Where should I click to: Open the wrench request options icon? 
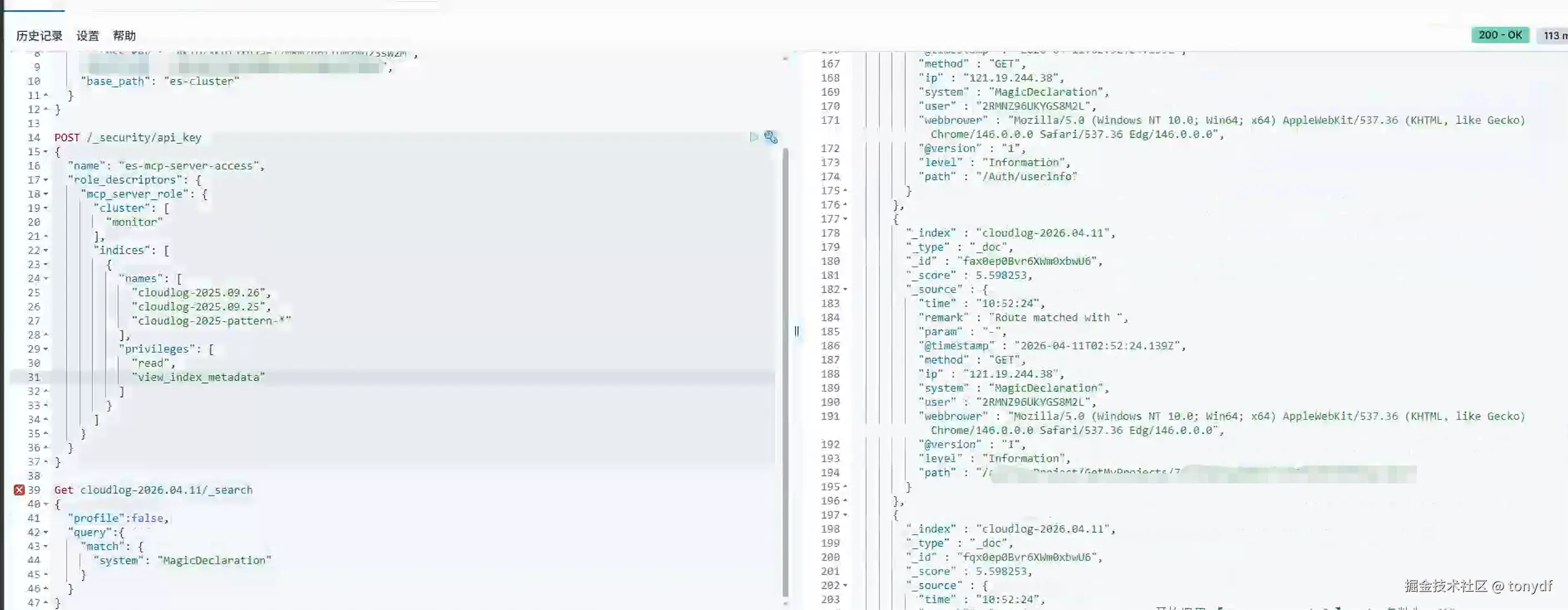[x=771, y=137]
